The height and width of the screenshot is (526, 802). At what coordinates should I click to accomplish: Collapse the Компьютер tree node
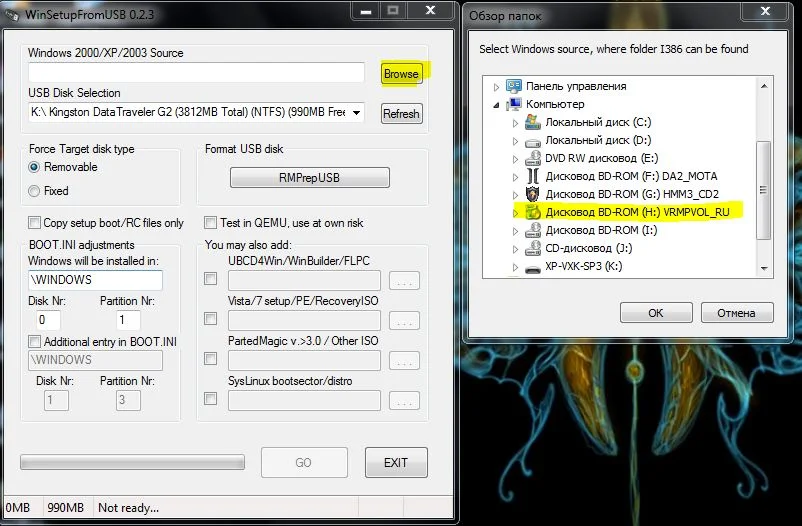(x=496, y=105)
